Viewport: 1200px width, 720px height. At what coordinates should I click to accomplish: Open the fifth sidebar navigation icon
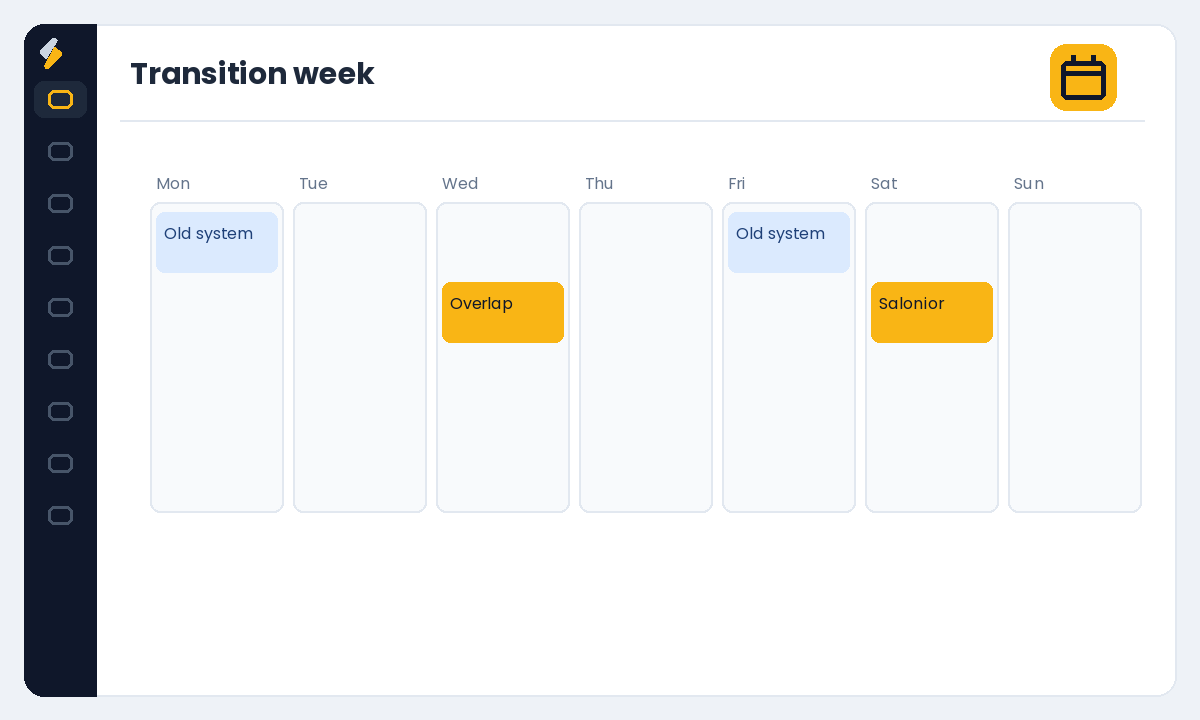[61, 307]
